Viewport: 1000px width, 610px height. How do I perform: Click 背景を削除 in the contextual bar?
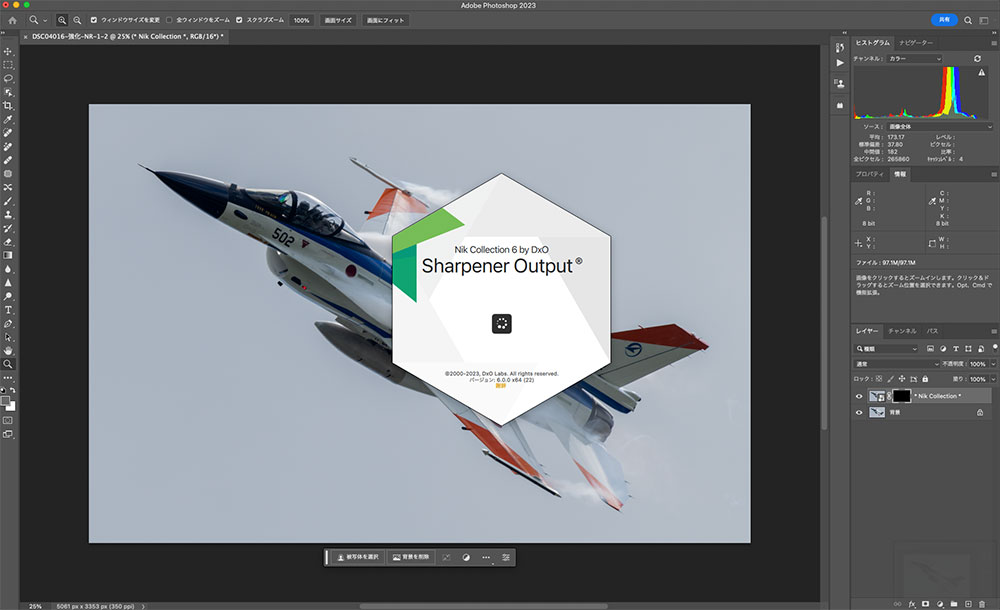pyautogui.click(x=411, y=557)
